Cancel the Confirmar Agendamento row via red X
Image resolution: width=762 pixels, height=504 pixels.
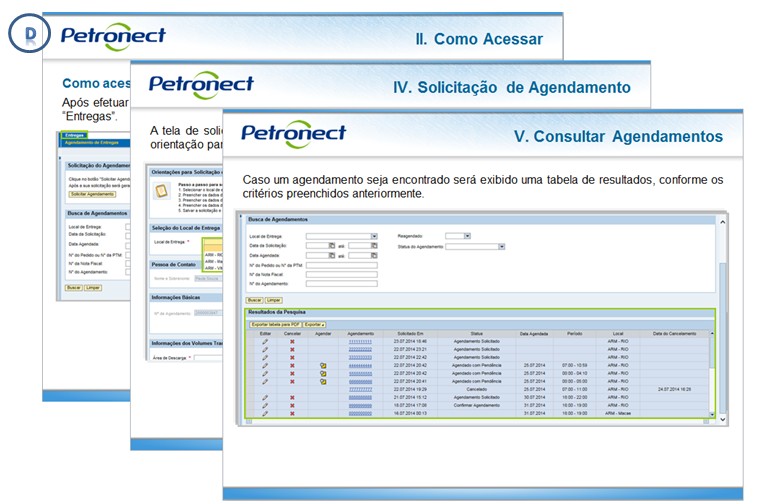292,405
